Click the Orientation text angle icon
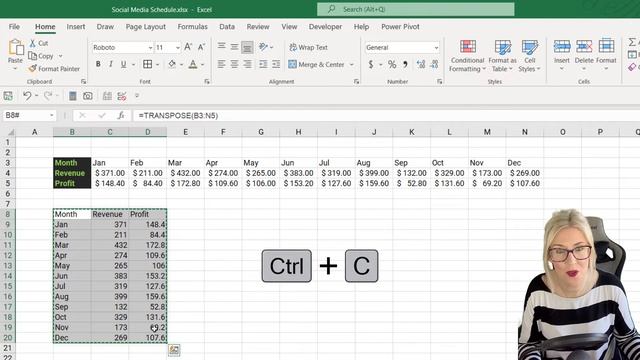The height and width of the screenshot is (360, 640). (264, 47)
